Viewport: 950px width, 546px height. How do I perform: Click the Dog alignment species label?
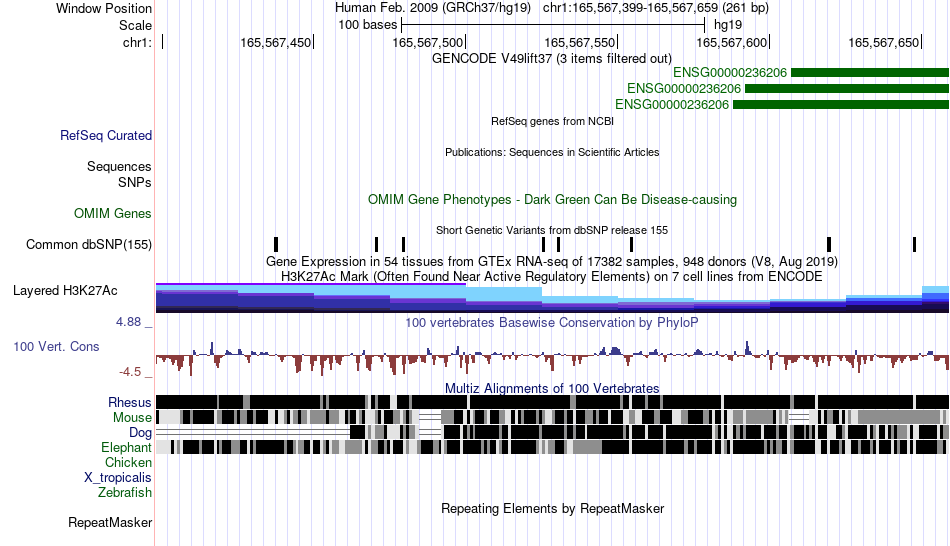click(140, 432)
